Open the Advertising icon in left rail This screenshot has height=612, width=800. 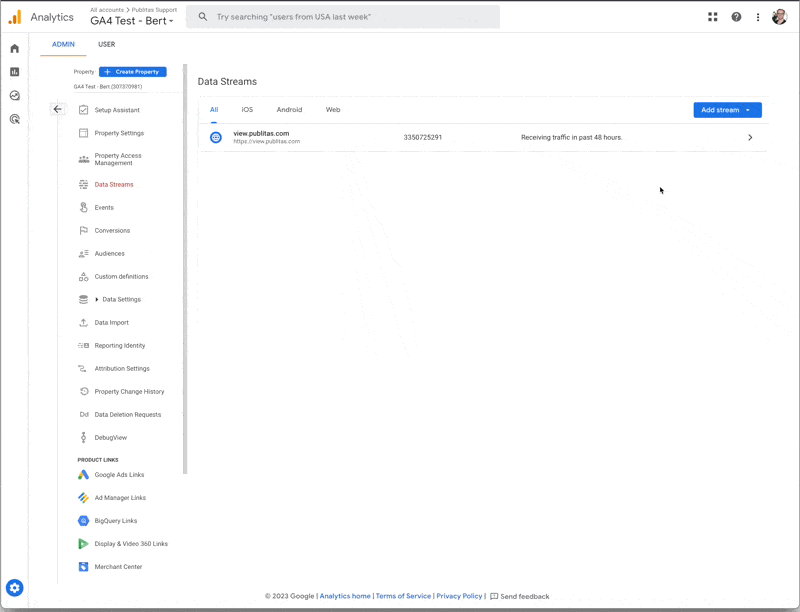point(14,119)
